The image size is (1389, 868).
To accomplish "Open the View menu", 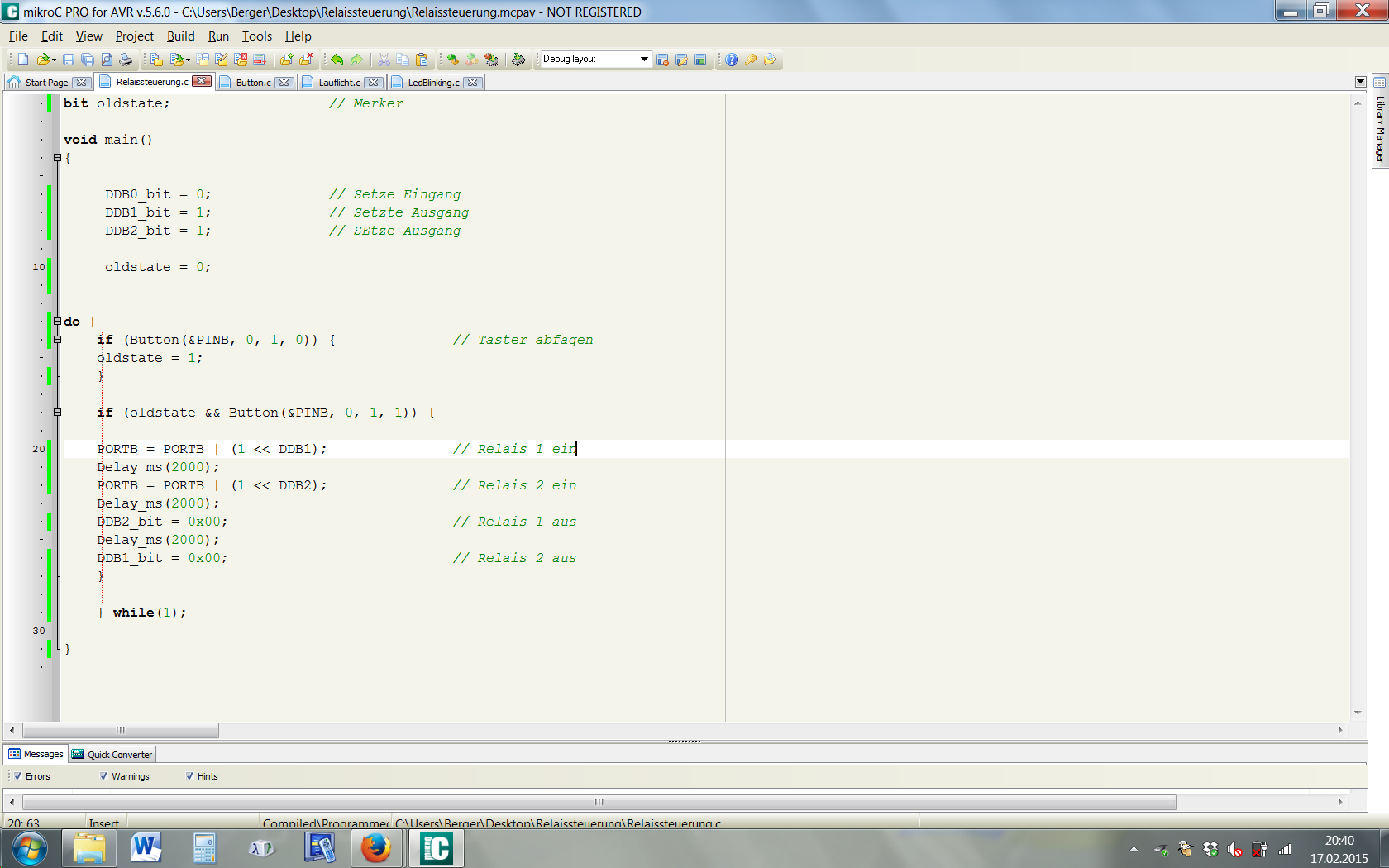I will (88, 36).
